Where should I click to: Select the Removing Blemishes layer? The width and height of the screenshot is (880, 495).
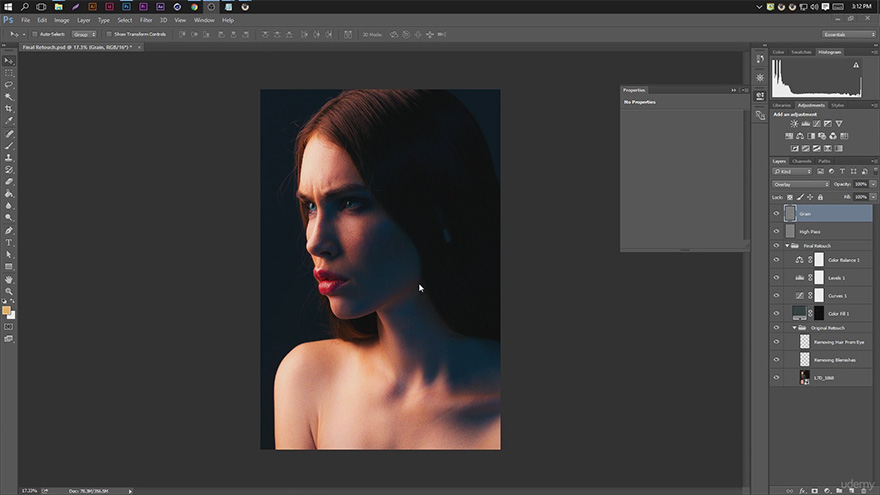click(x=822, y=360)
